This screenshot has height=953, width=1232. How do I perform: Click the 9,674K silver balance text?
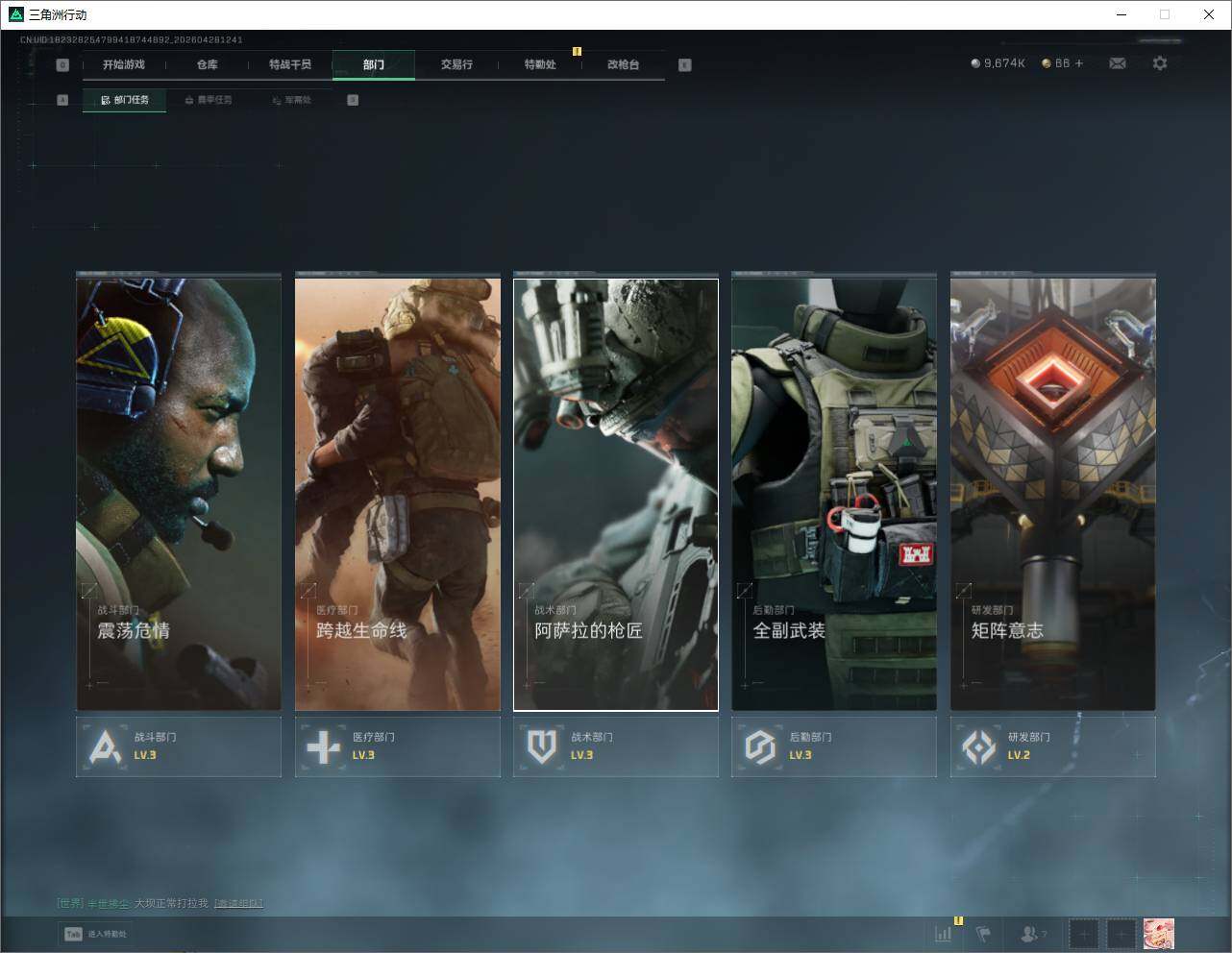click(1004, 63)
